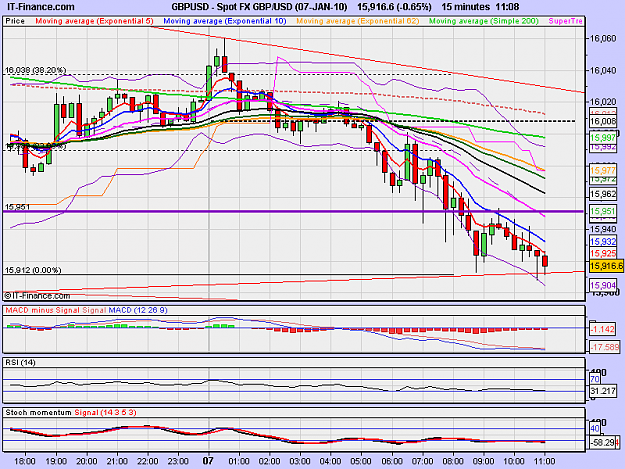
Task: Click the RSI 70 level tag
Action: click(x=595, y=379)
